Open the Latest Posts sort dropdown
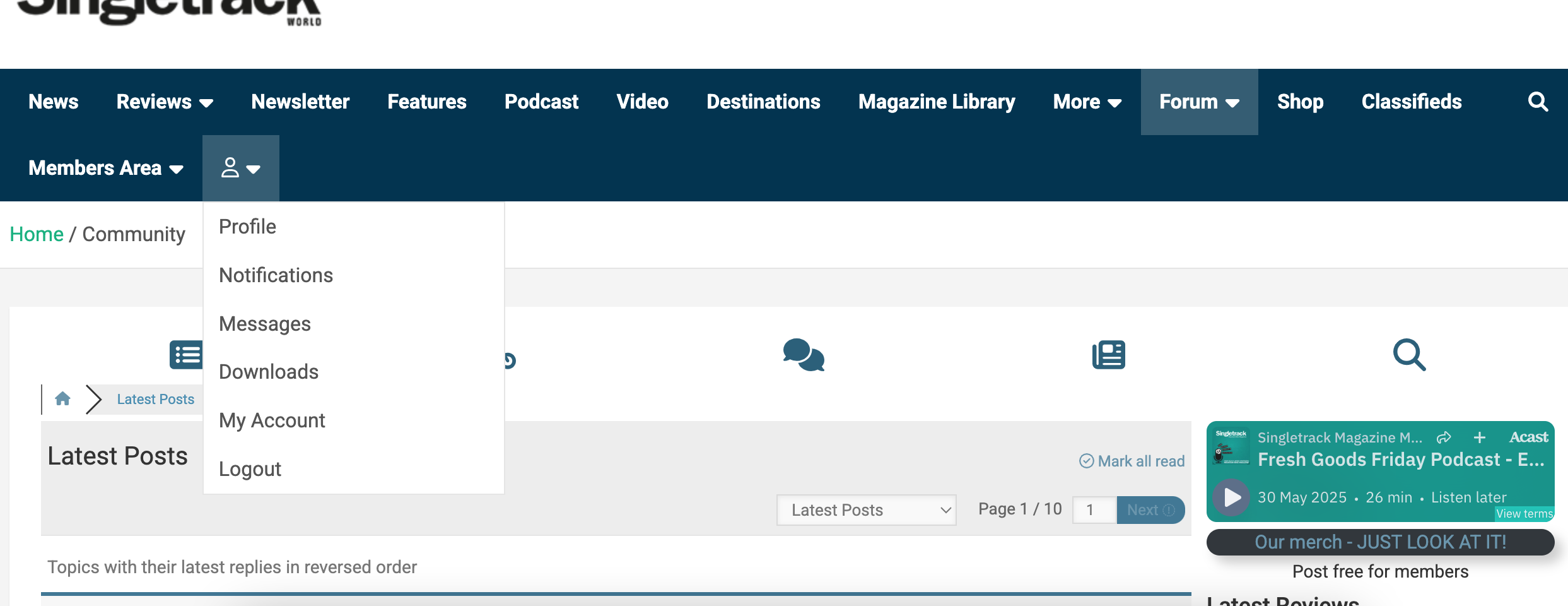1568x606 pixels. coord(866,510)
